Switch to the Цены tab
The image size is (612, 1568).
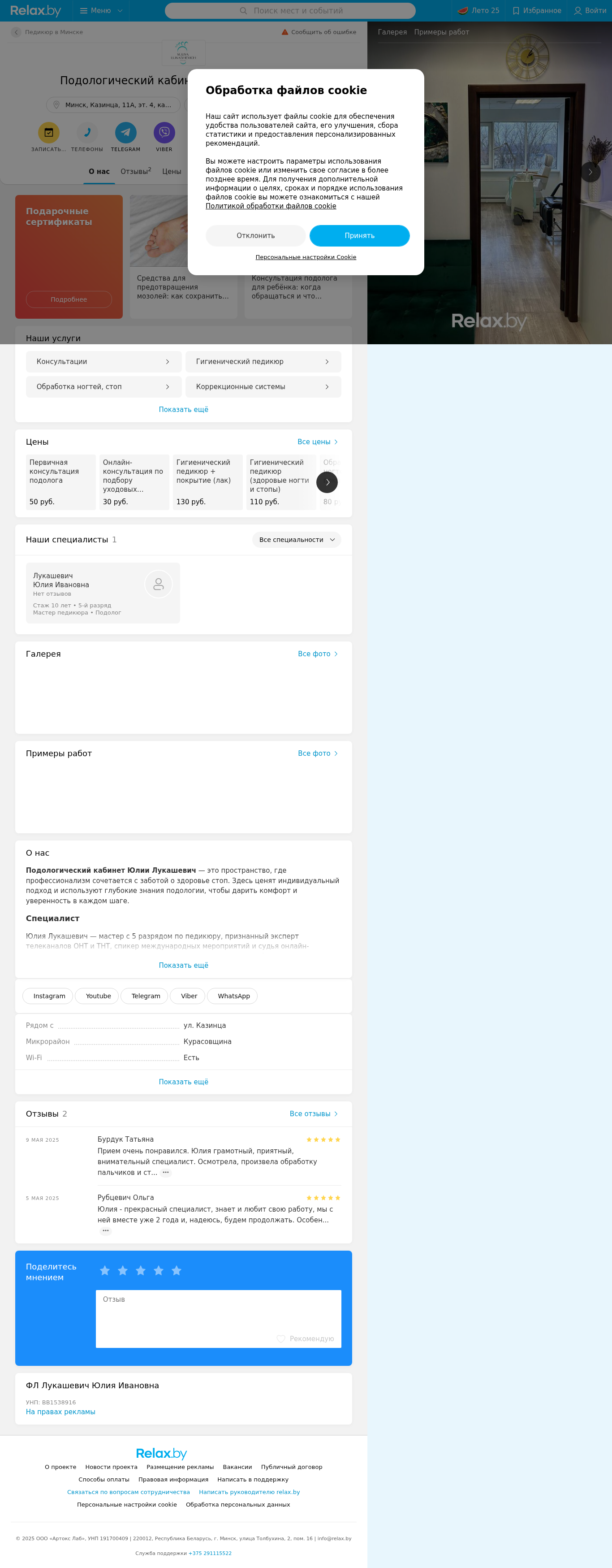coord(172,172)
